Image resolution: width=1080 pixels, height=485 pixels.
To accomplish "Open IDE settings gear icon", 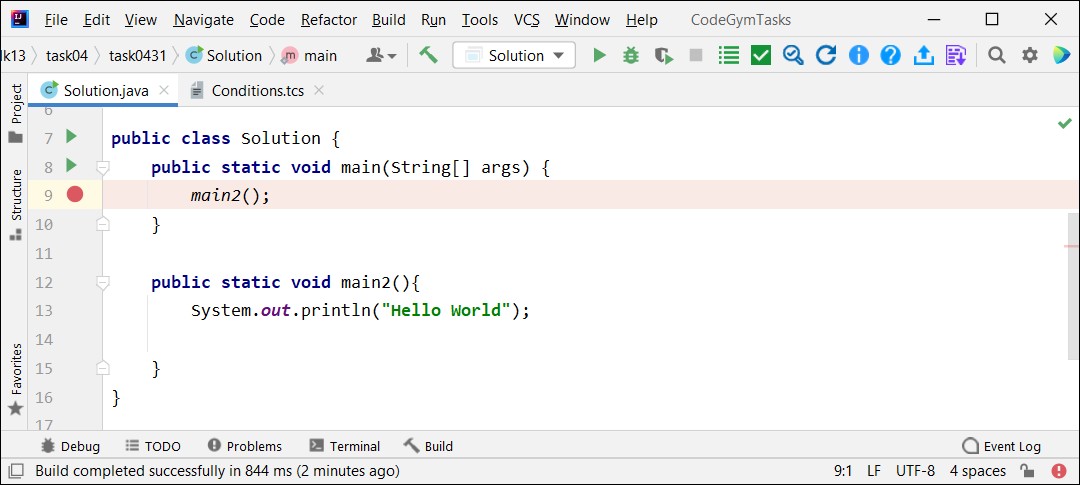I will pos(1029,55).
